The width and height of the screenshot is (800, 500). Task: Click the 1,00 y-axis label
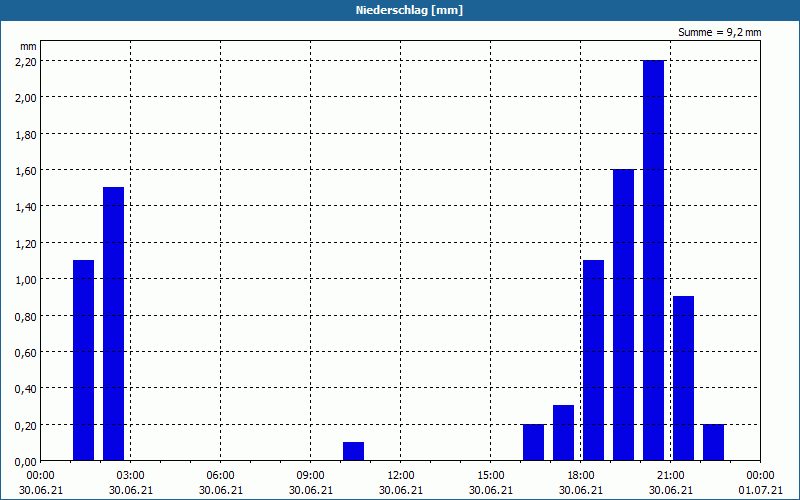26,280
